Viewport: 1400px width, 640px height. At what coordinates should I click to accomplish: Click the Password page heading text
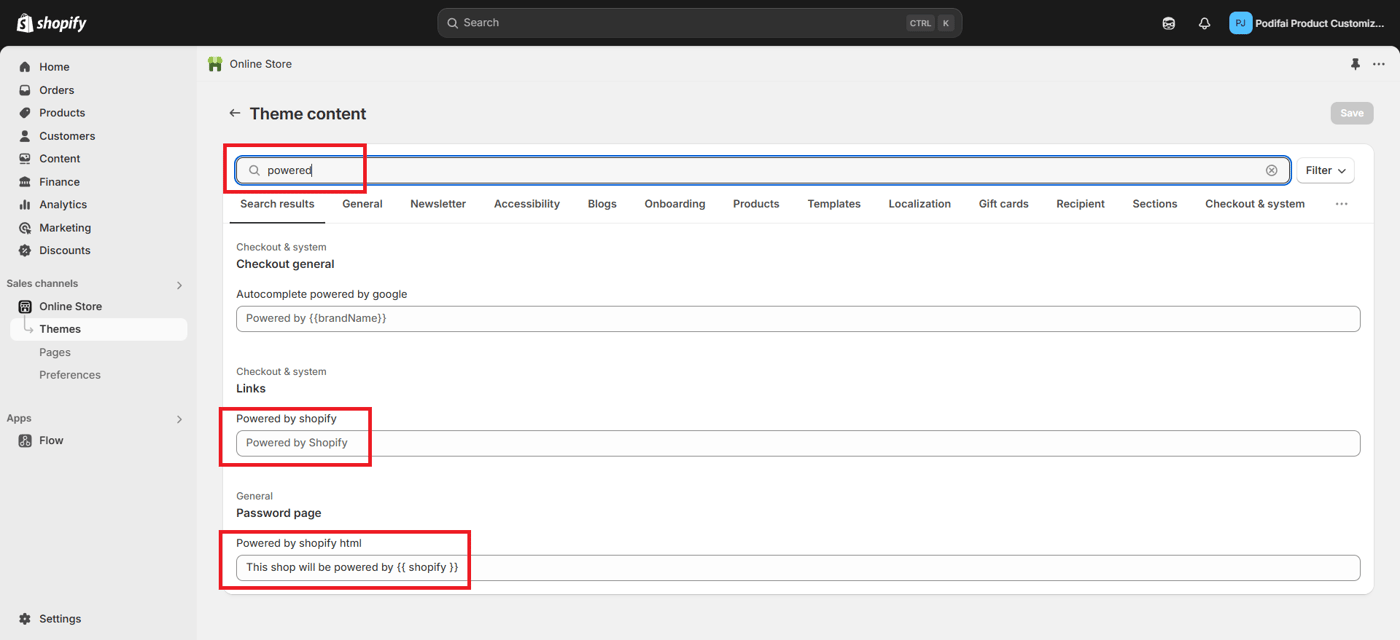point(279,514)
